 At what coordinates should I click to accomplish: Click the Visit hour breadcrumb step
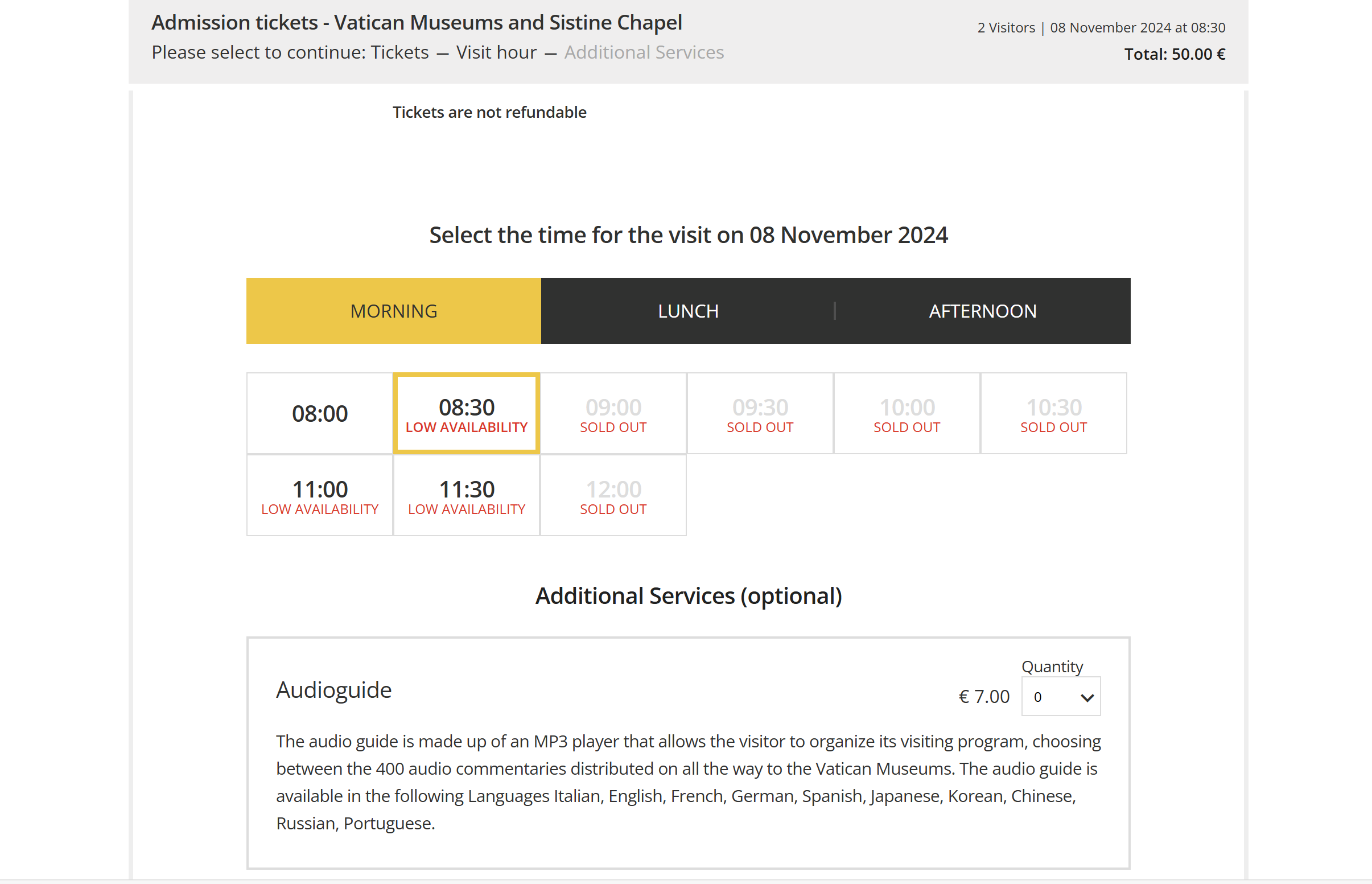496,52
